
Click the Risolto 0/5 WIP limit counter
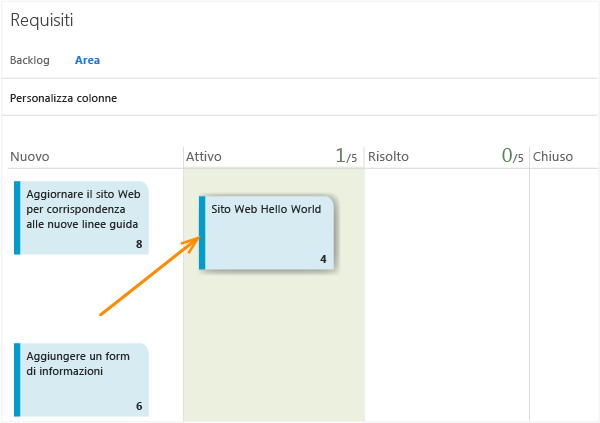click(x=512, y=156)
